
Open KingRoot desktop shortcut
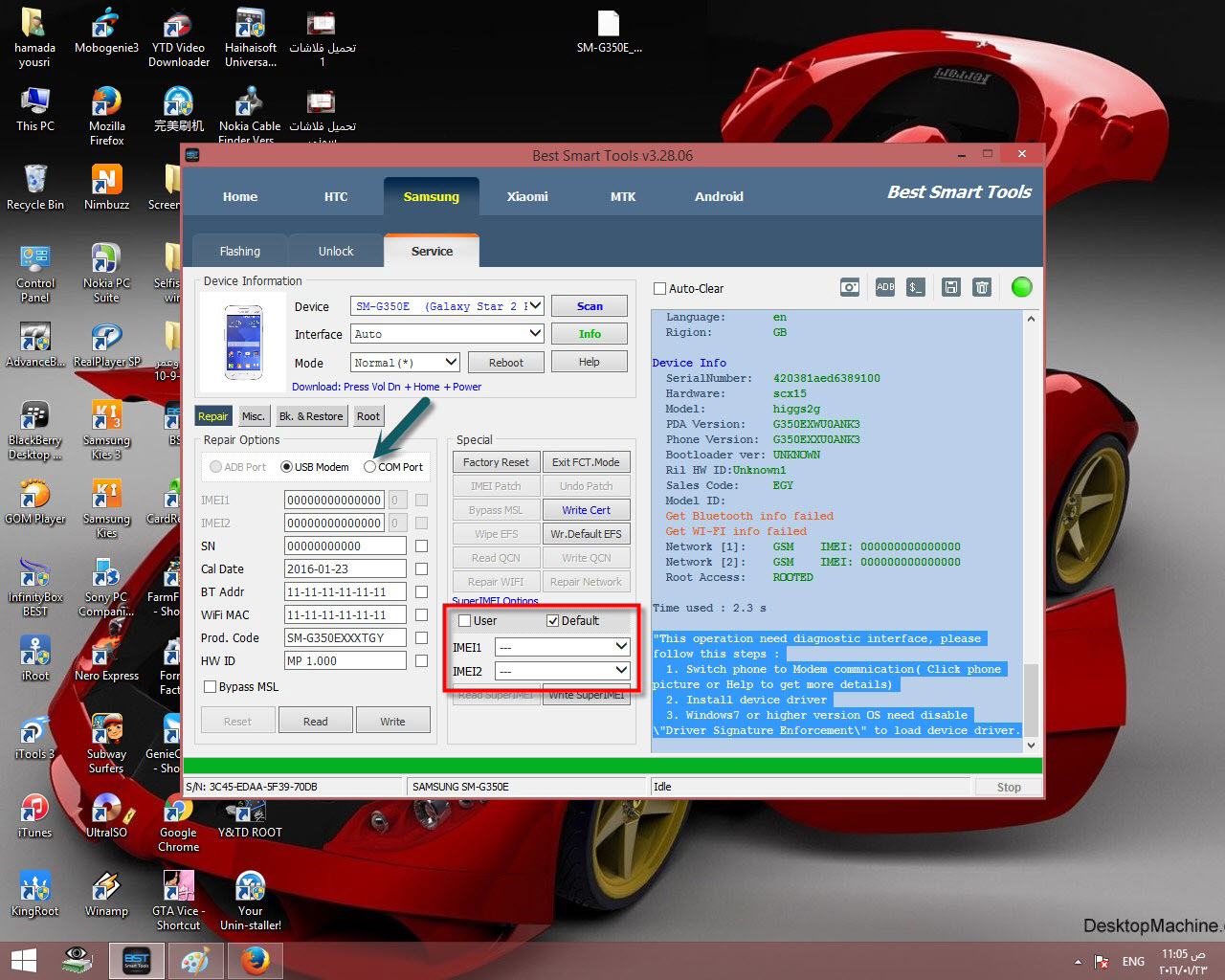point(34,894)
